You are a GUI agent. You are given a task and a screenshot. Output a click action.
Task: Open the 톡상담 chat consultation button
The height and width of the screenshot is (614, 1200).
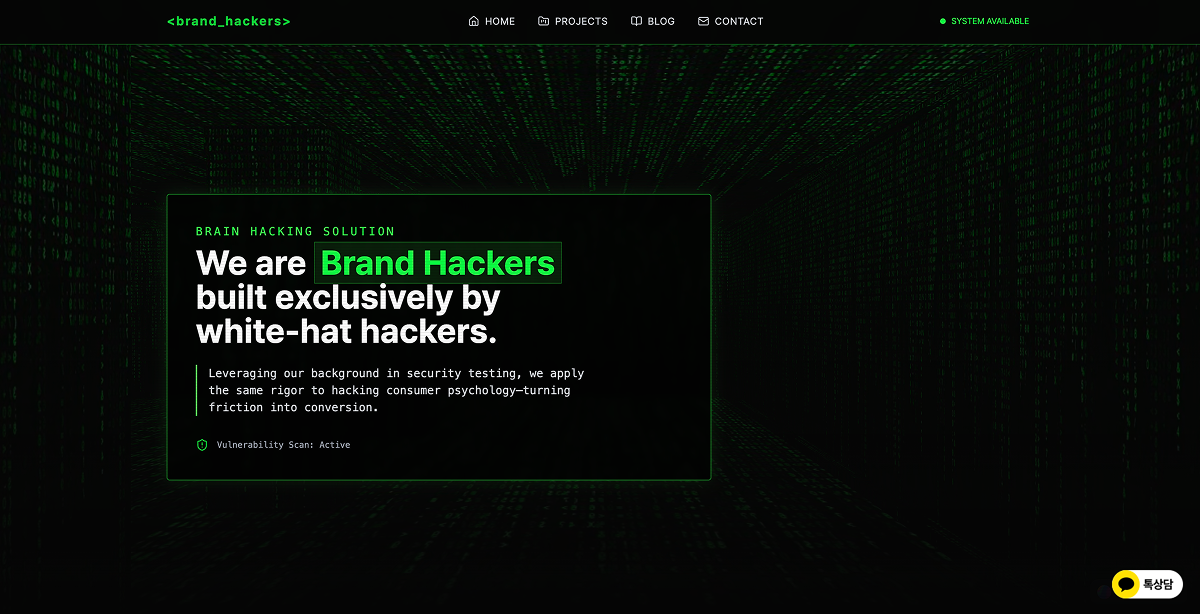1147,584
